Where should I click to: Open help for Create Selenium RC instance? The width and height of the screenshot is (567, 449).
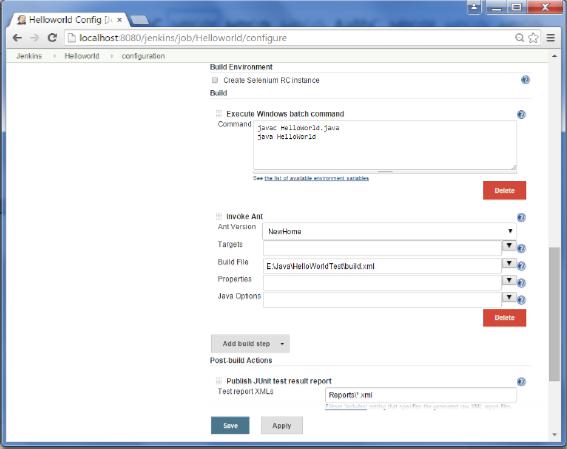pyautogui.click(x=525, y=80)
